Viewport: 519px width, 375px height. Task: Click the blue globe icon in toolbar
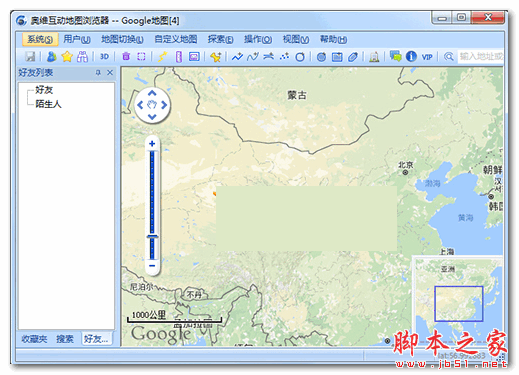point(321,57)
